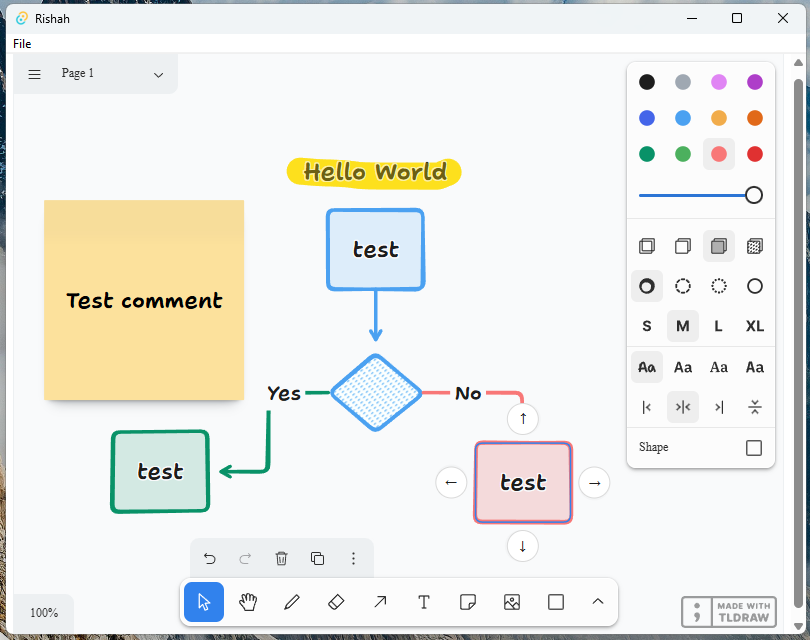810x640 pixels.
Task: Set size to L
Action: point(719,326)
